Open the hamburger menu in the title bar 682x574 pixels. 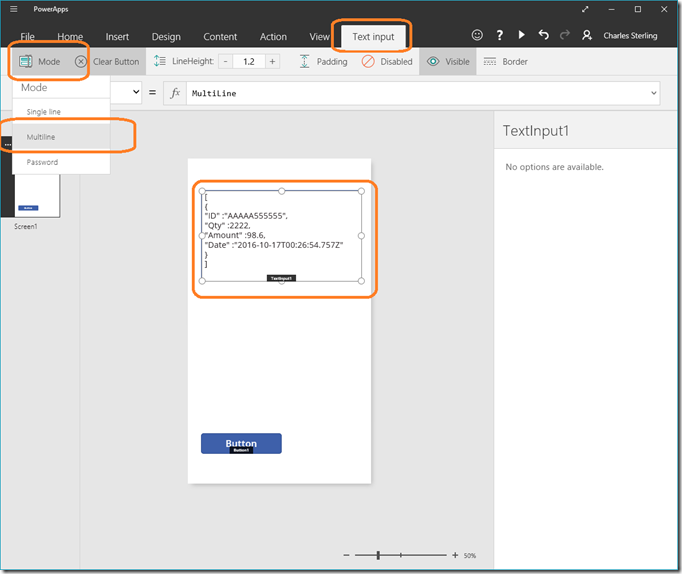click(x=13, y=9)
